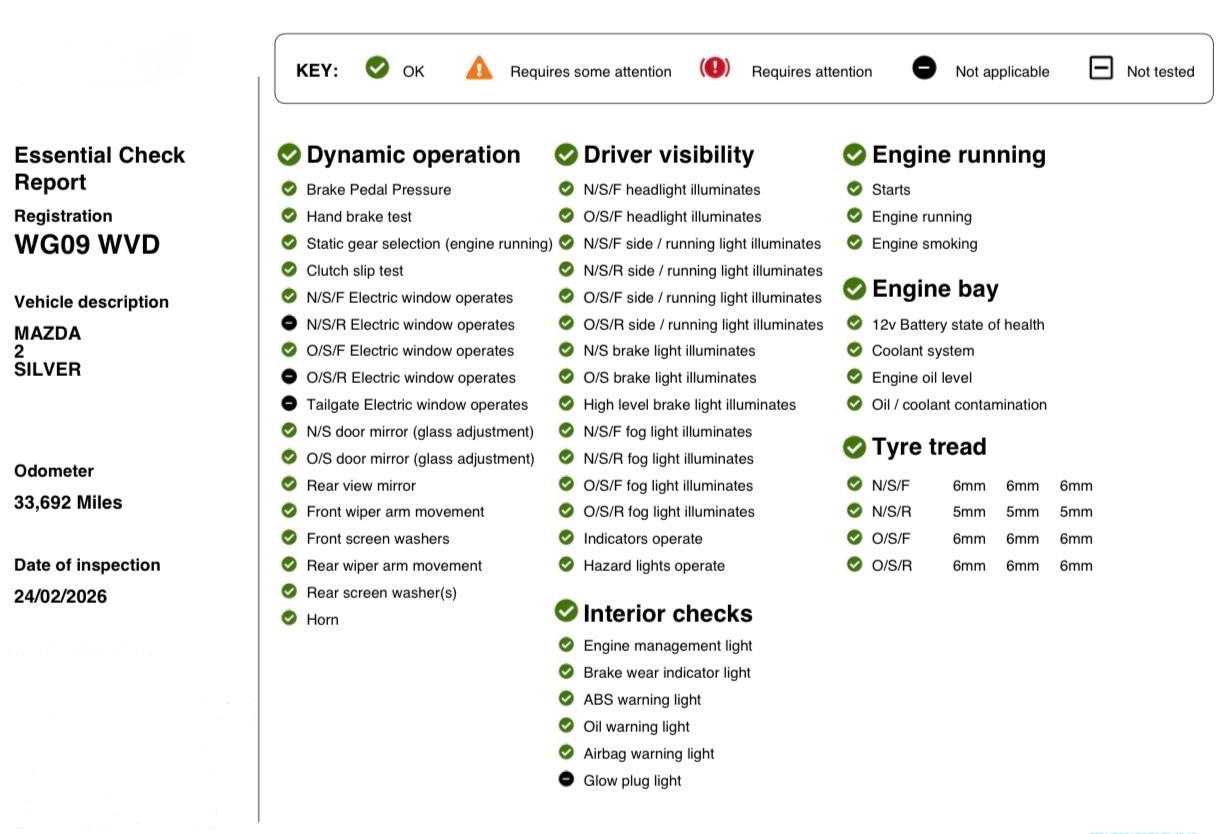Click the Not tested square key icon
The width and height of the screenshot is (1226, 834).
point(1101,69)
